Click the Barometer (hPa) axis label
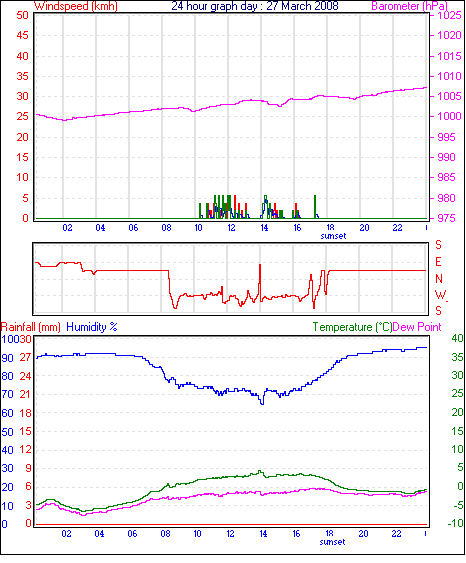Image resolution: width=466 pixels, height=563 pixels. coord(409,6)
